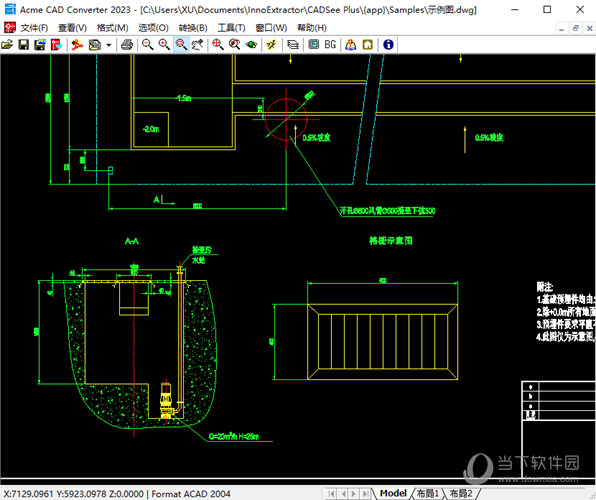The image size is (596, 500).
Task: Click the Pan hand tool icon
Action: (x=198, y=45)
